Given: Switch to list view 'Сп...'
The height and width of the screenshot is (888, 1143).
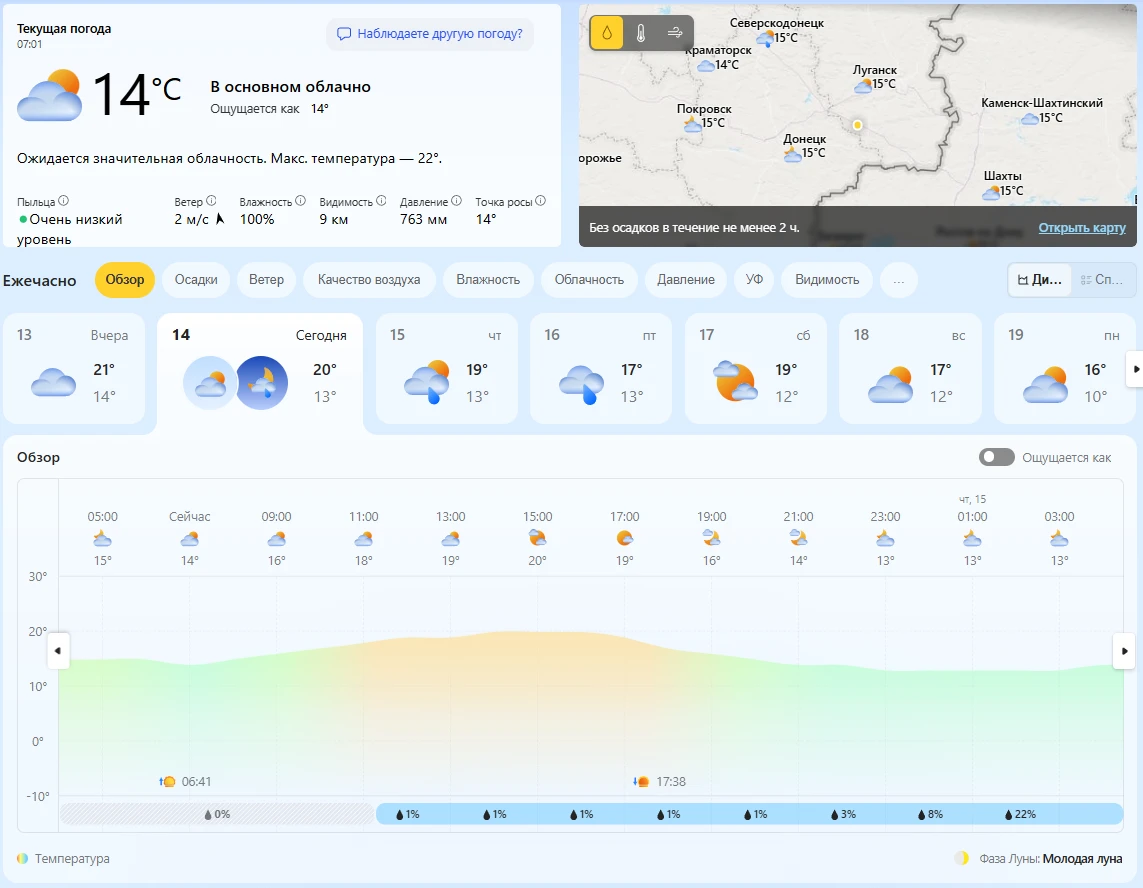Looking at the screenshot, I should click(x=1102, y=280).
